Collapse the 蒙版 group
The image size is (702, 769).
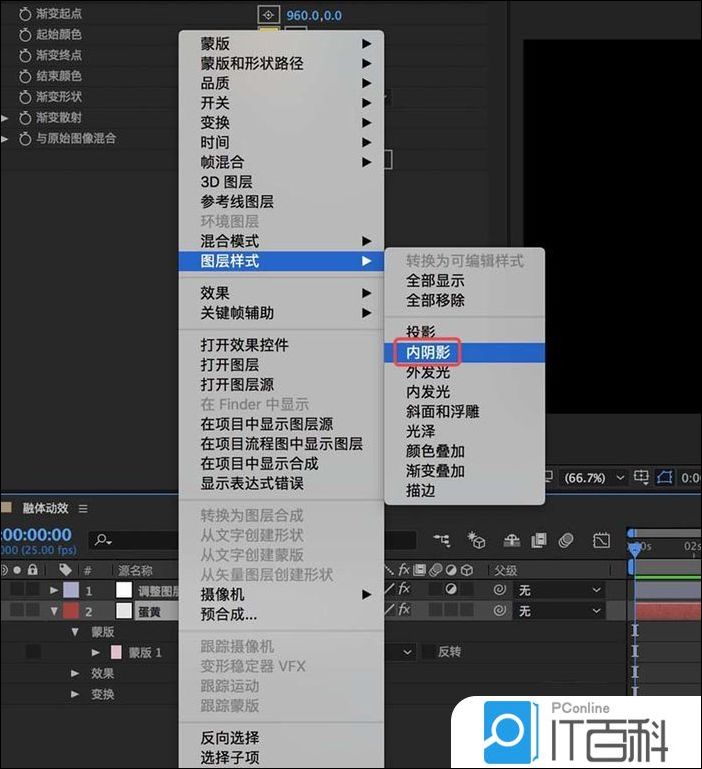75,632
